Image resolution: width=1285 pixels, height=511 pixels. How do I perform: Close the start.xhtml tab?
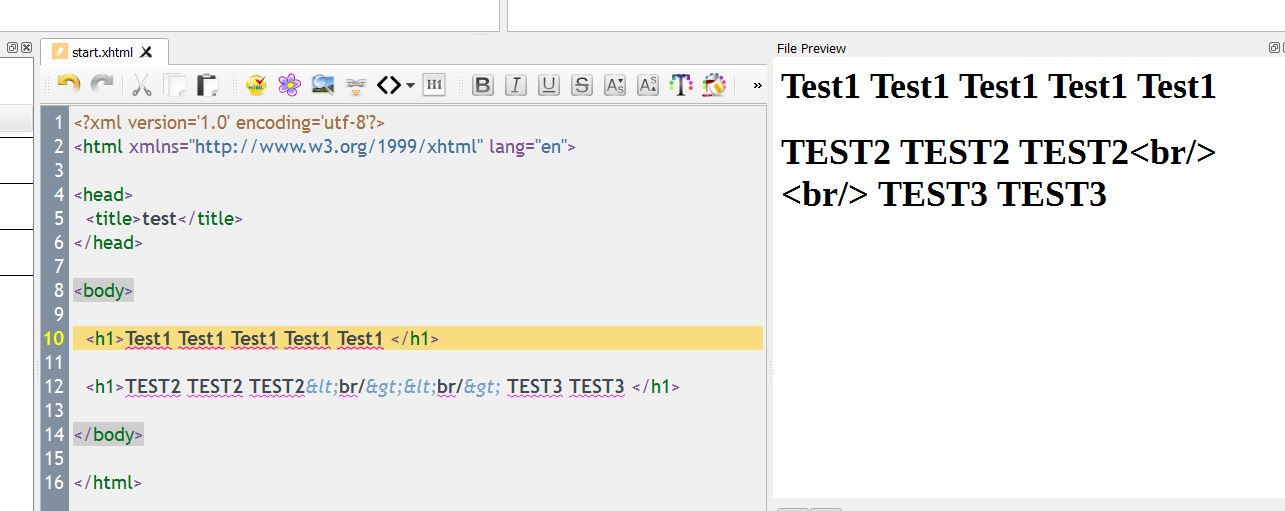click(x=147, y=51)
